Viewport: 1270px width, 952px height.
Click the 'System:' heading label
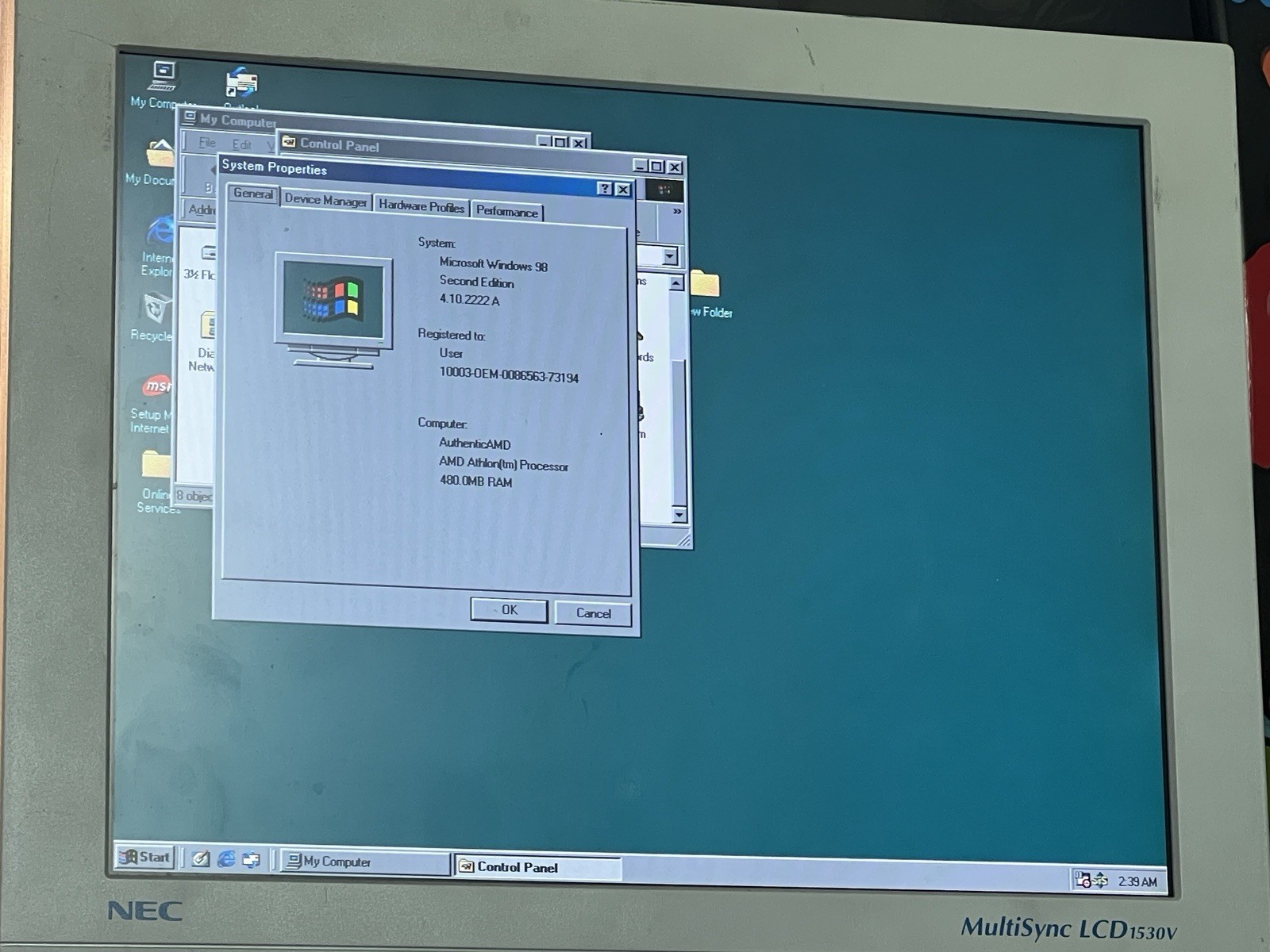click(437, 243)
